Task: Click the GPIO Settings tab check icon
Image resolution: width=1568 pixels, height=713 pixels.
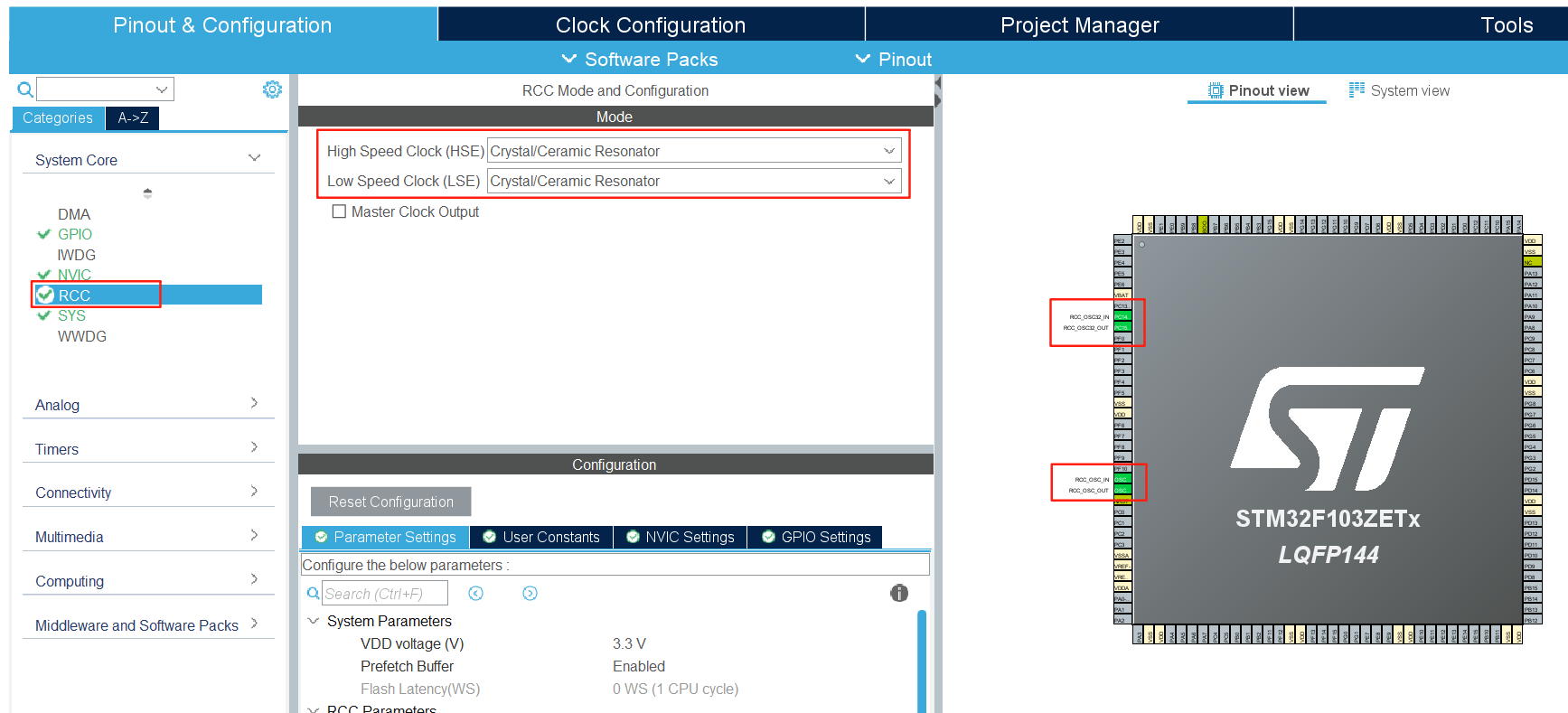Action: click(768, 537)
